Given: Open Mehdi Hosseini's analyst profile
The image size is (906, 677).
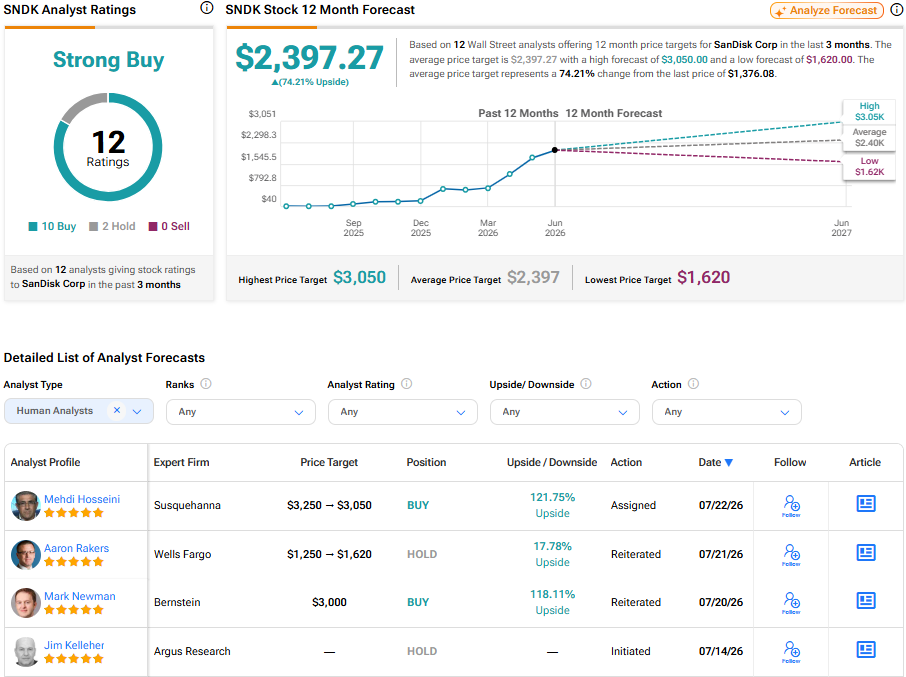Looking at the screenshot, I should pyautogui.click(x=82, y=499).
